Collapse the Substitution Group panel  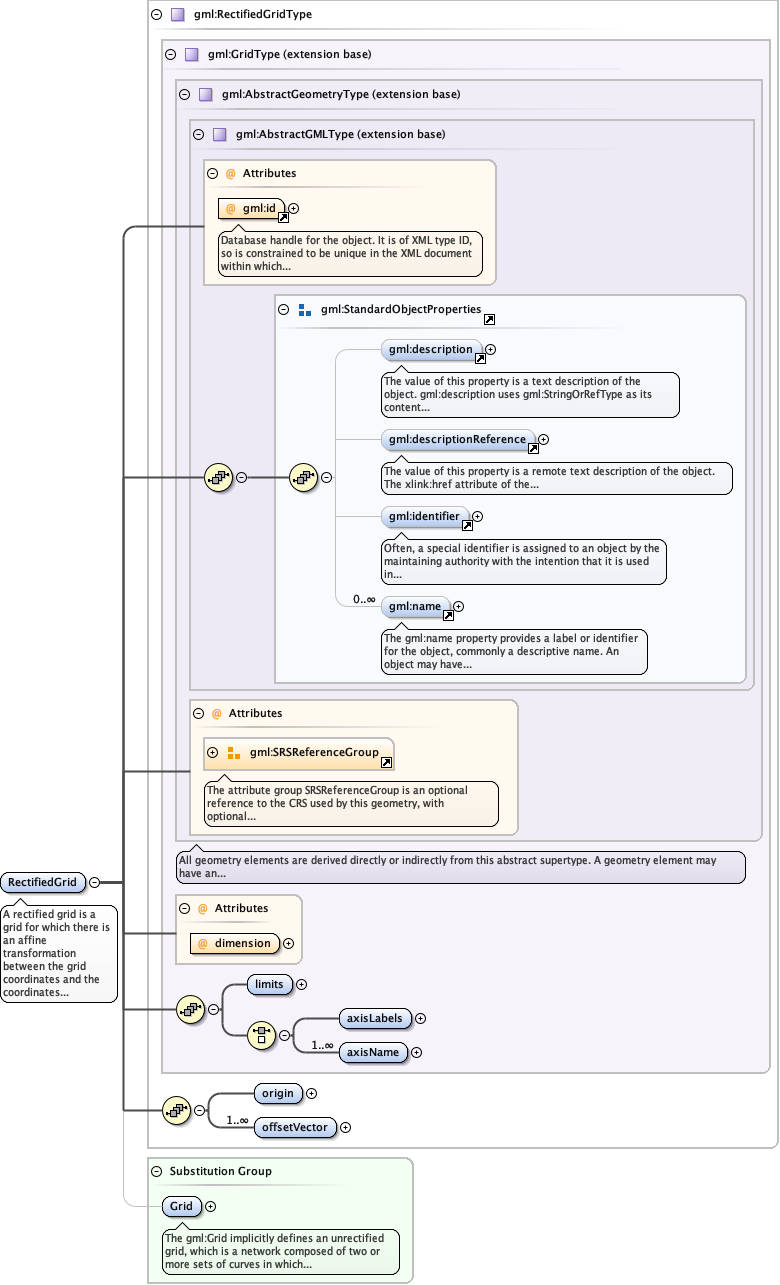click(156, 1171)
